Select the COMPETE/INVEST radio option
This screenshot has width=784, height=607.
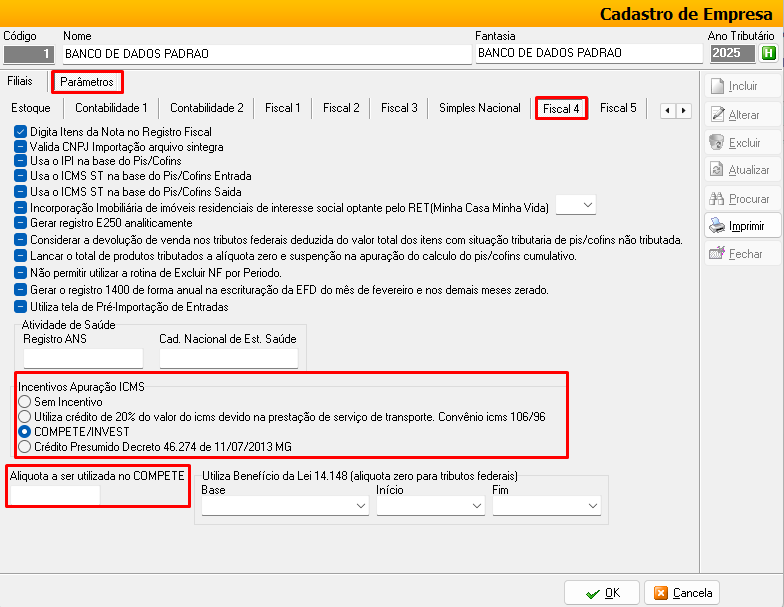tap(24, 432)
